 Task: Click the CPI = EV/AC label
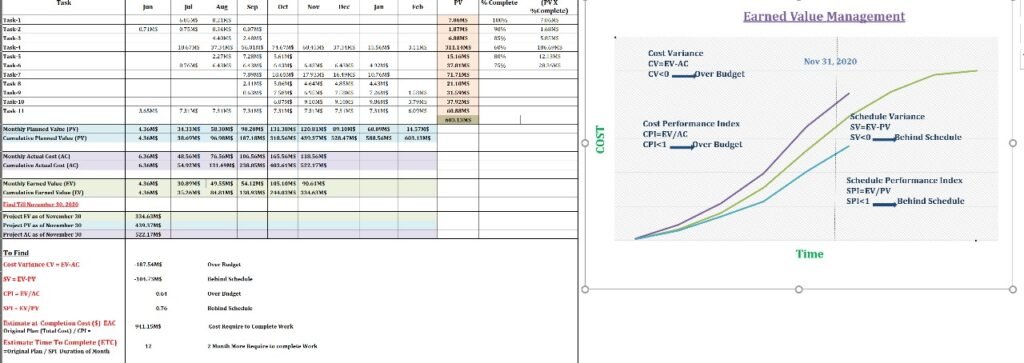coord(22,294)
